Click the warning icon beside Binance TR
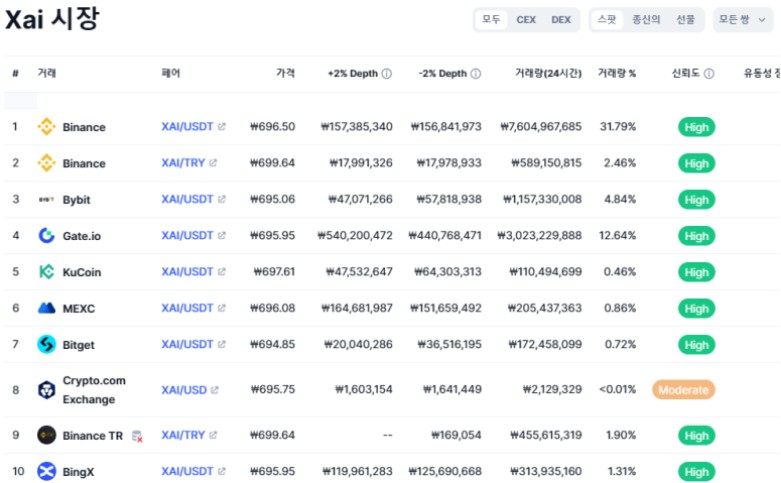The height and width of the screenshot is (483, 781). tap(137, 436)
